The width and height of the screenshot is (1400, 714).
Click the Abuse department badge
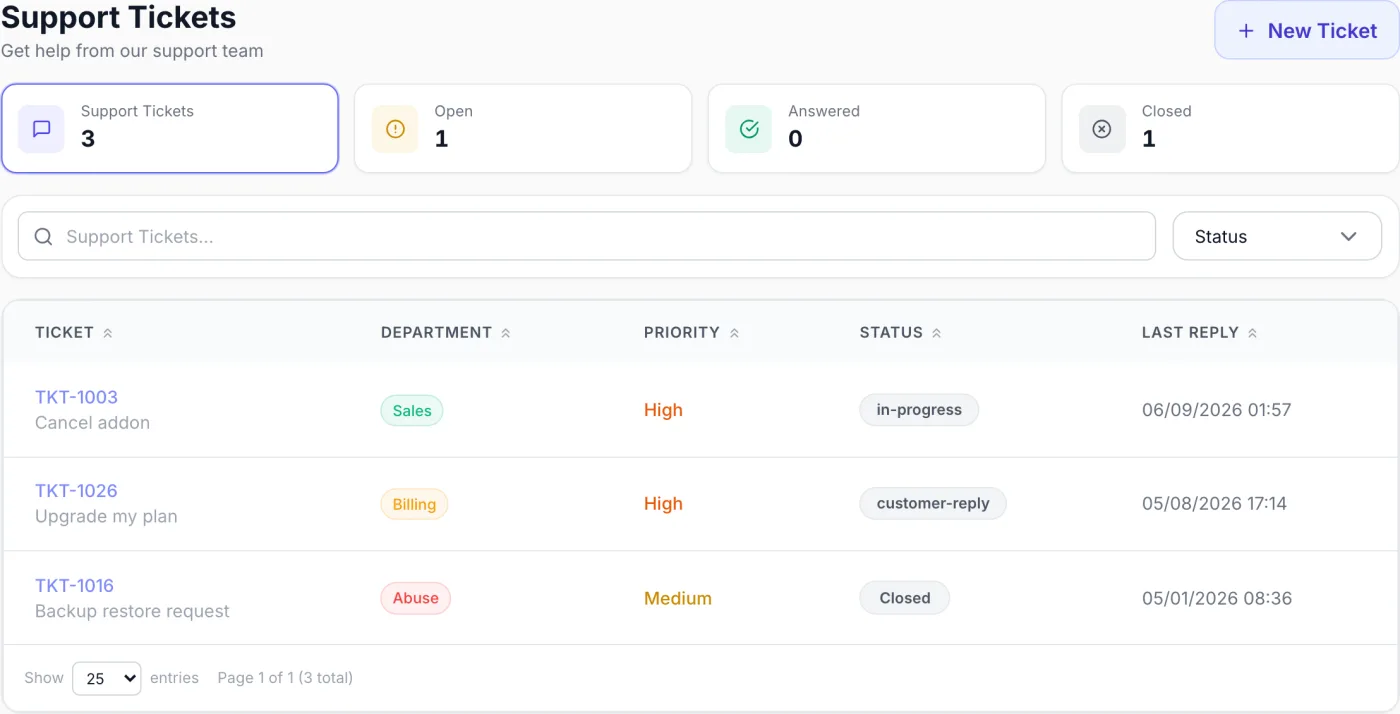click(x=416, y=598)
